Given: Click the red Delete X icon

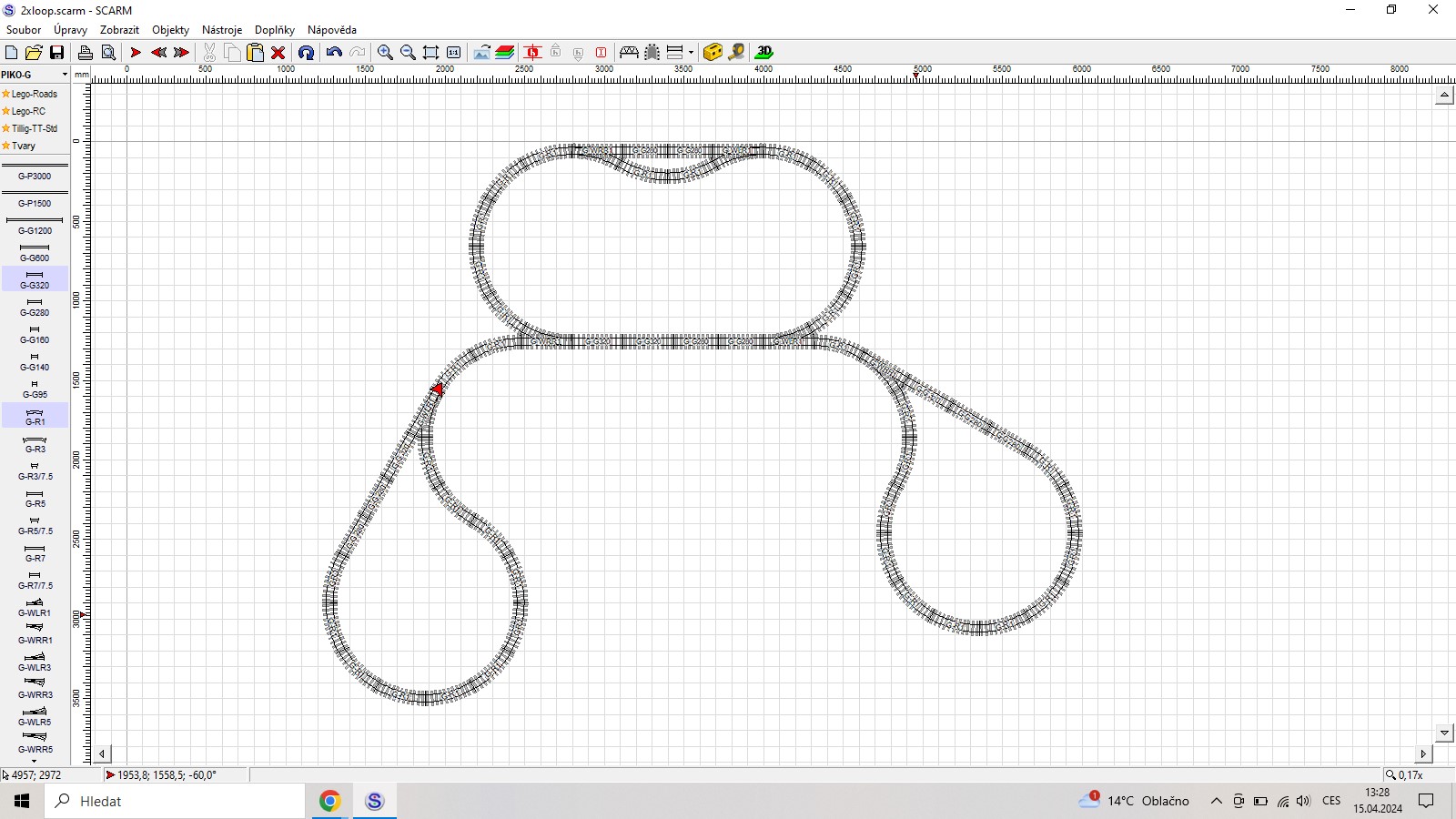Looking at the screenshot, I should pos(278,53).
